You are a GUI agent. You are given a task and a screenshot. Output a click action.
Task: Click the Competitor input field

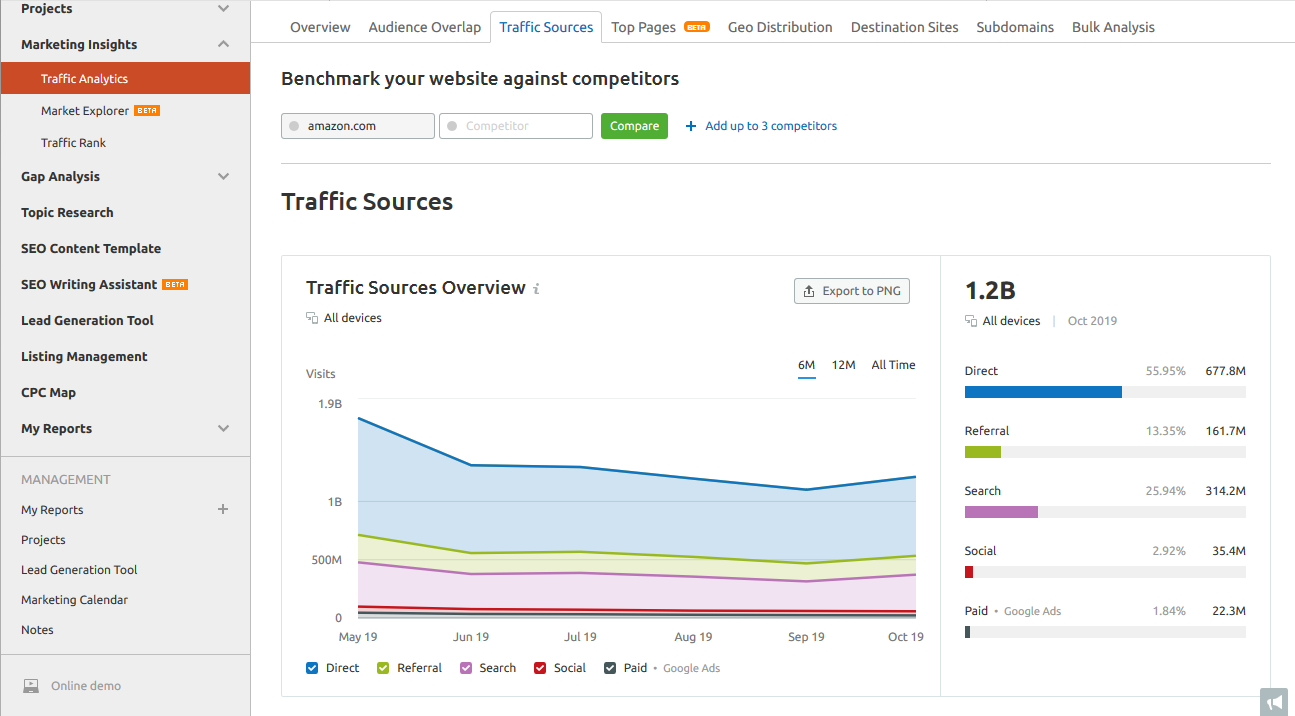515,125
